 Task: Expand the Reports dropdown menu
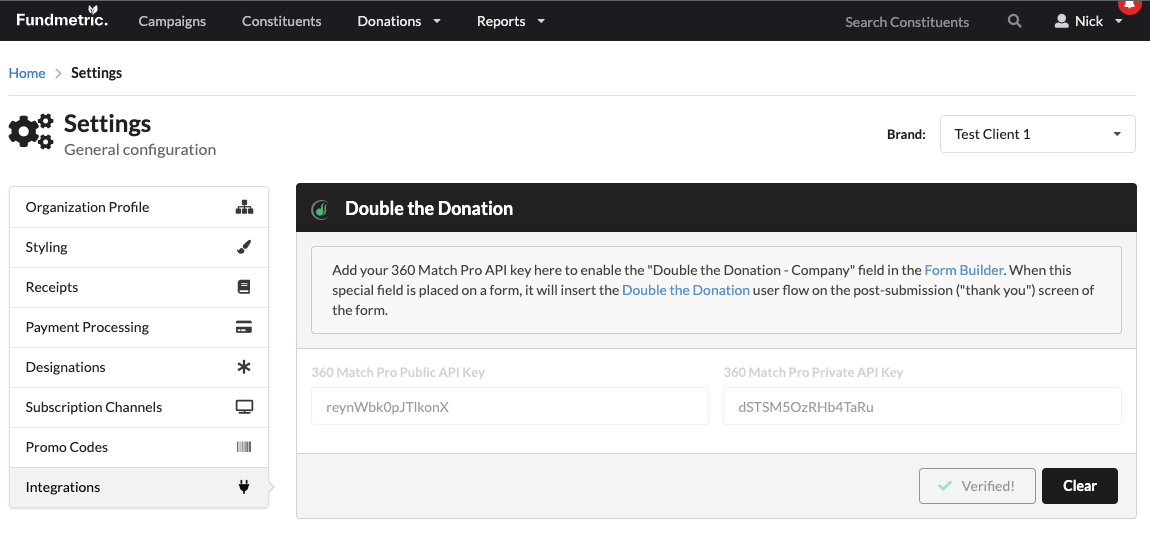tap(511, 21)
